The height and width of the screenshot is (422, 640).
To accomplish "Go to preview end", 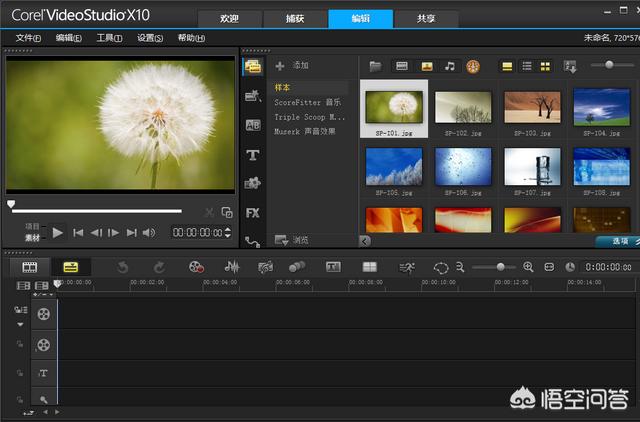I will (131, 233).
